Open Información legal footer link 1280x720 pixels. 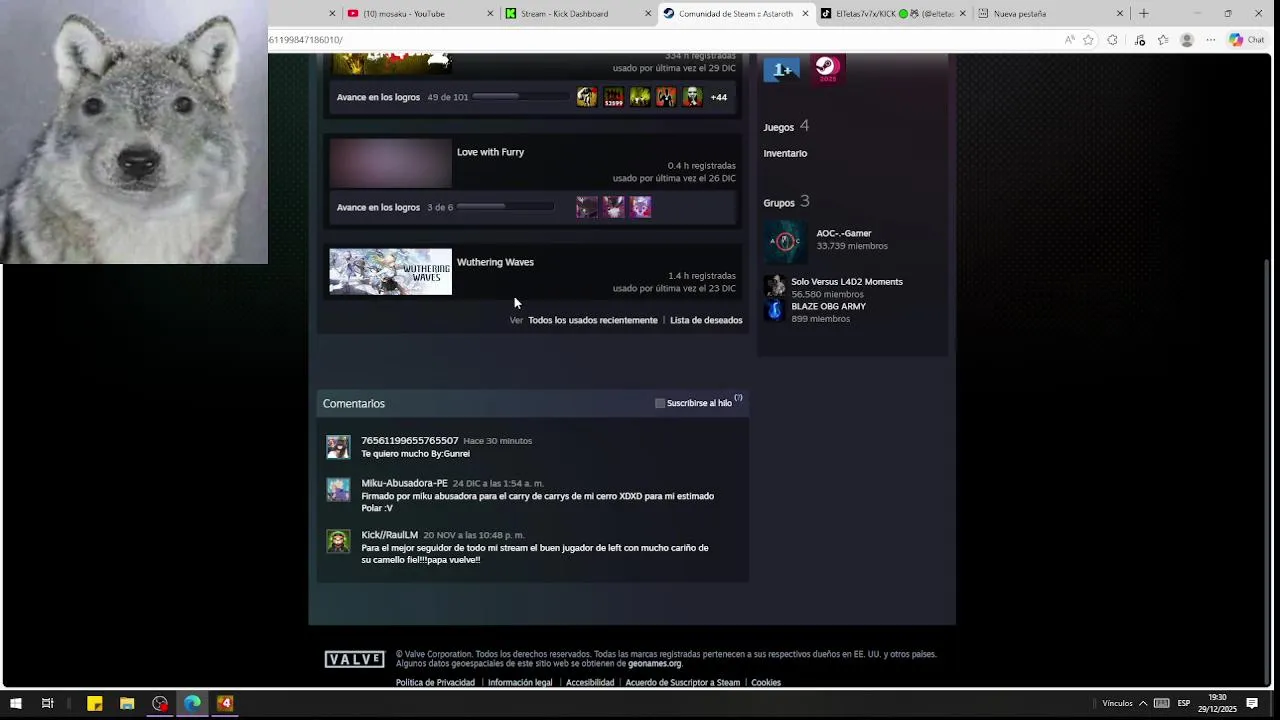click(520, 683)
